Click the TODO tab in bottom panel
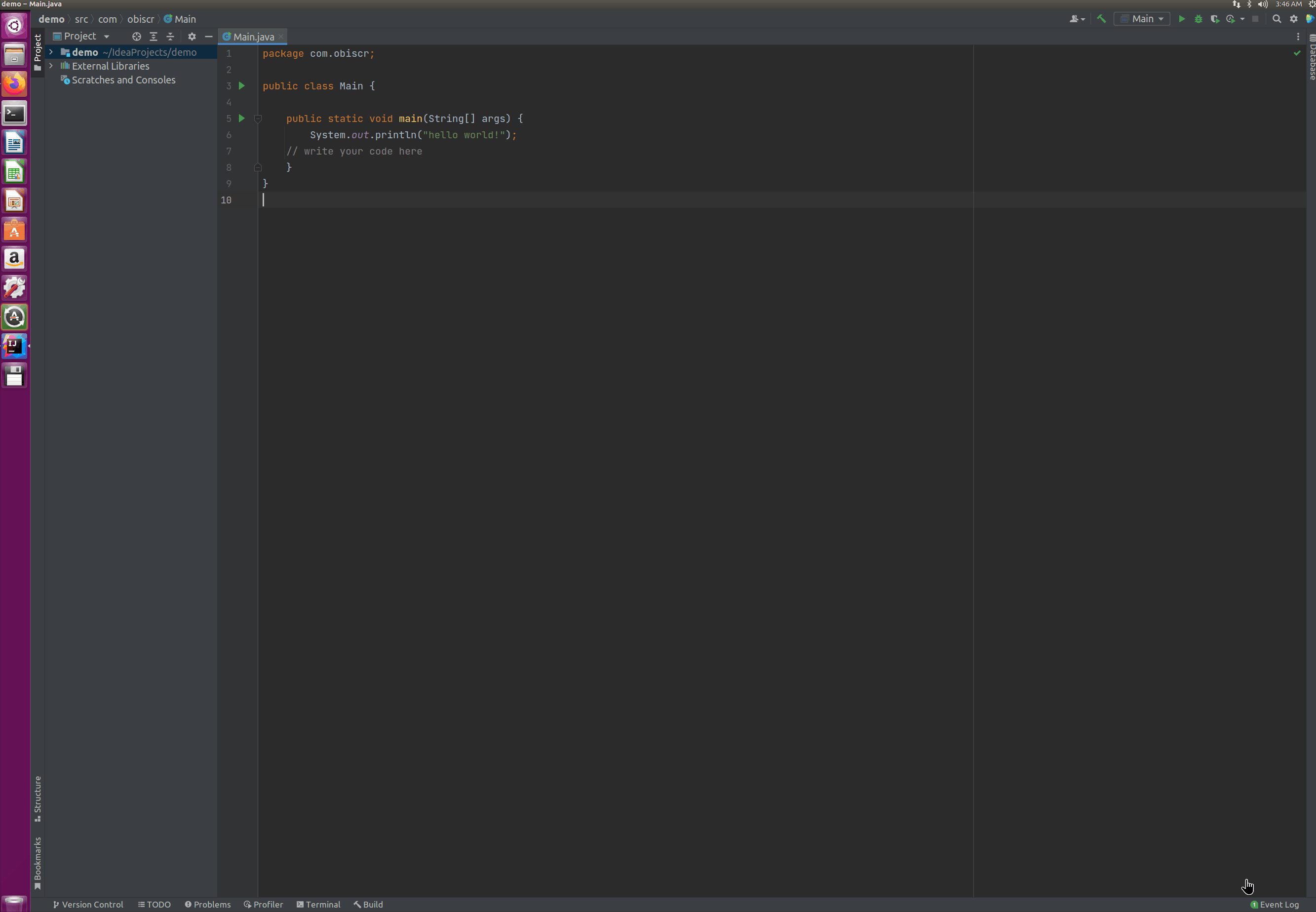1316x912 pixels. point(154,904)
